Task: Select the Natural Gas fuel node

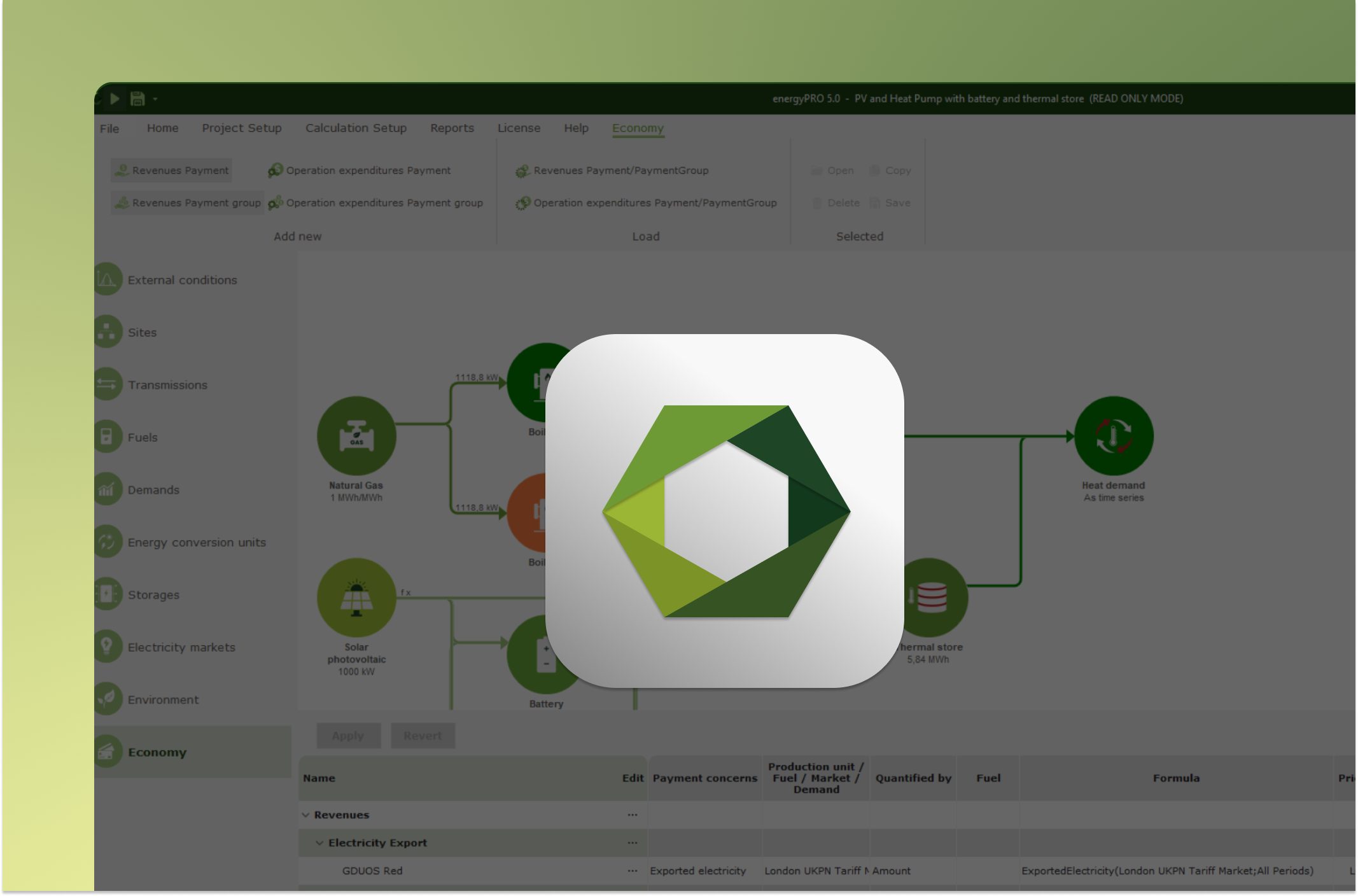Action: tap(356, 436)
